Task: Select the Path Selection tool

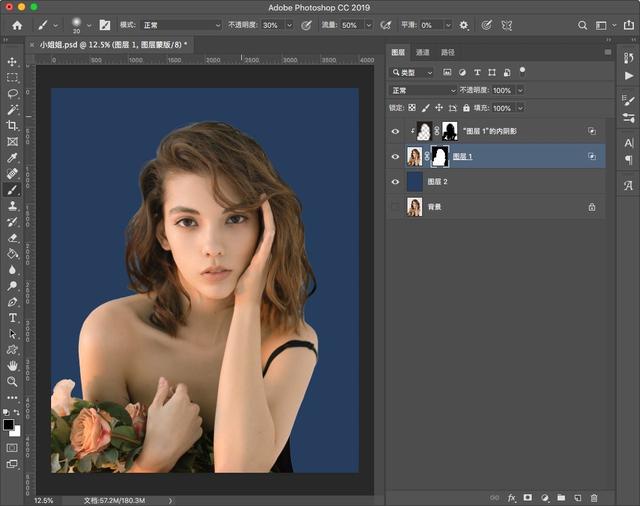Action: [12, 334]
